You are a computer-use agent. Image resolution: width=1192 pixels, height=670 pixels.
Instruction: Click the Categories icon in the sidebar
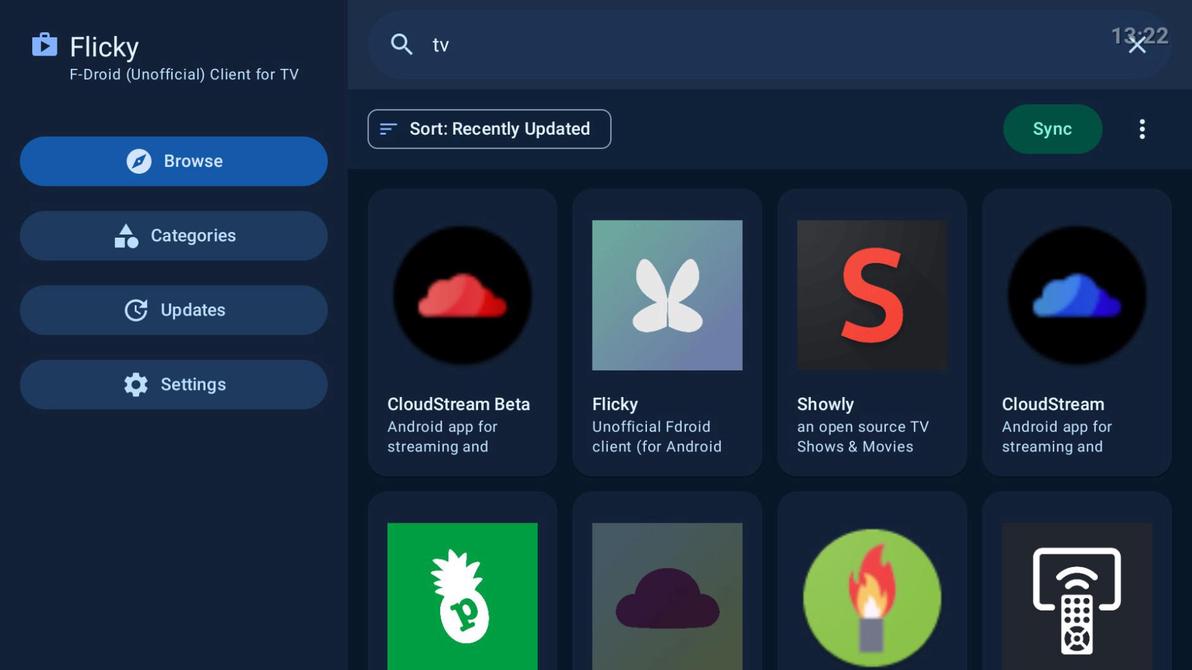point(126,235)
